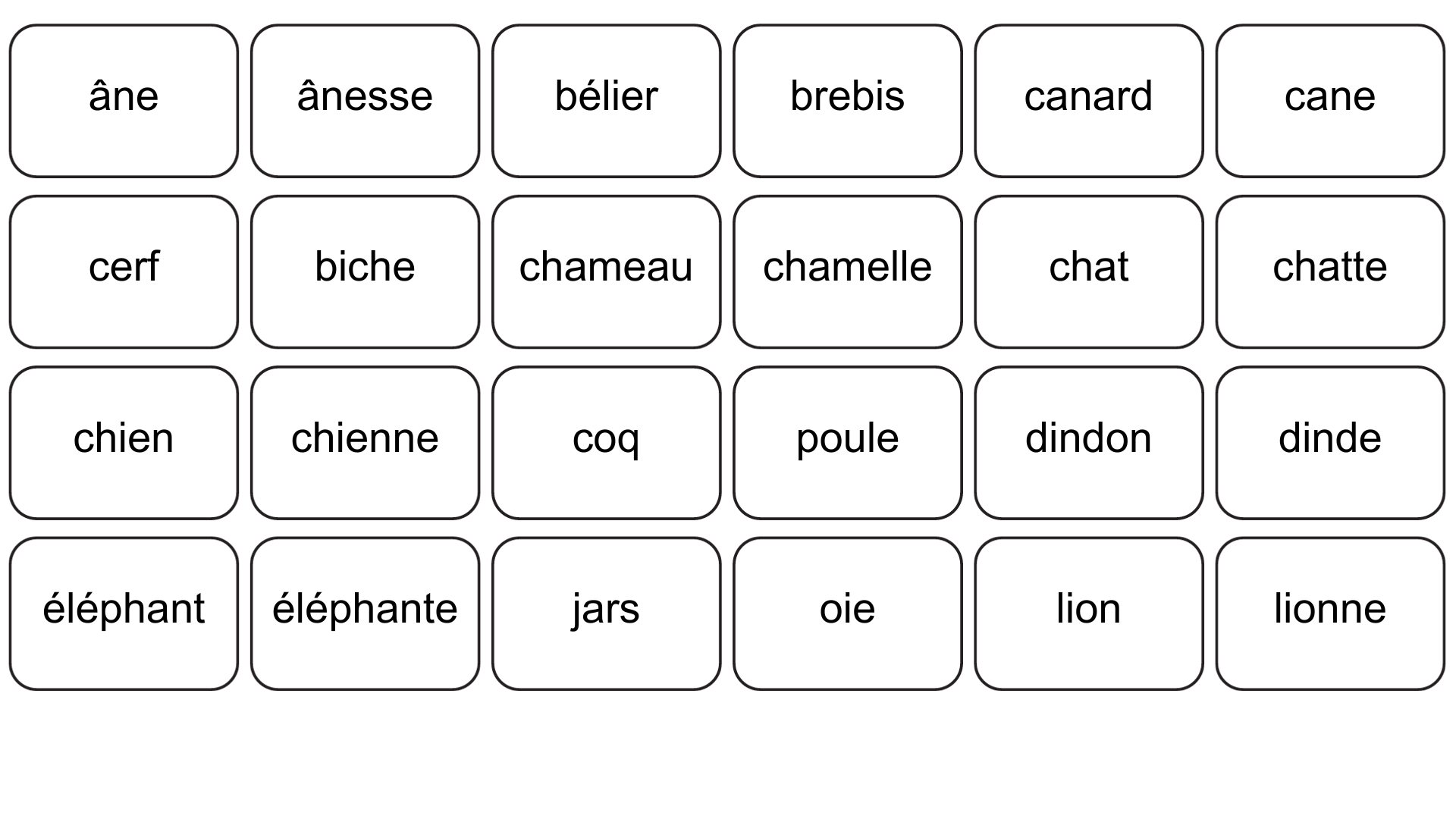Click the 'chamelle' word card
Screen dimensions: 1456x819
[x=847, y=272]
